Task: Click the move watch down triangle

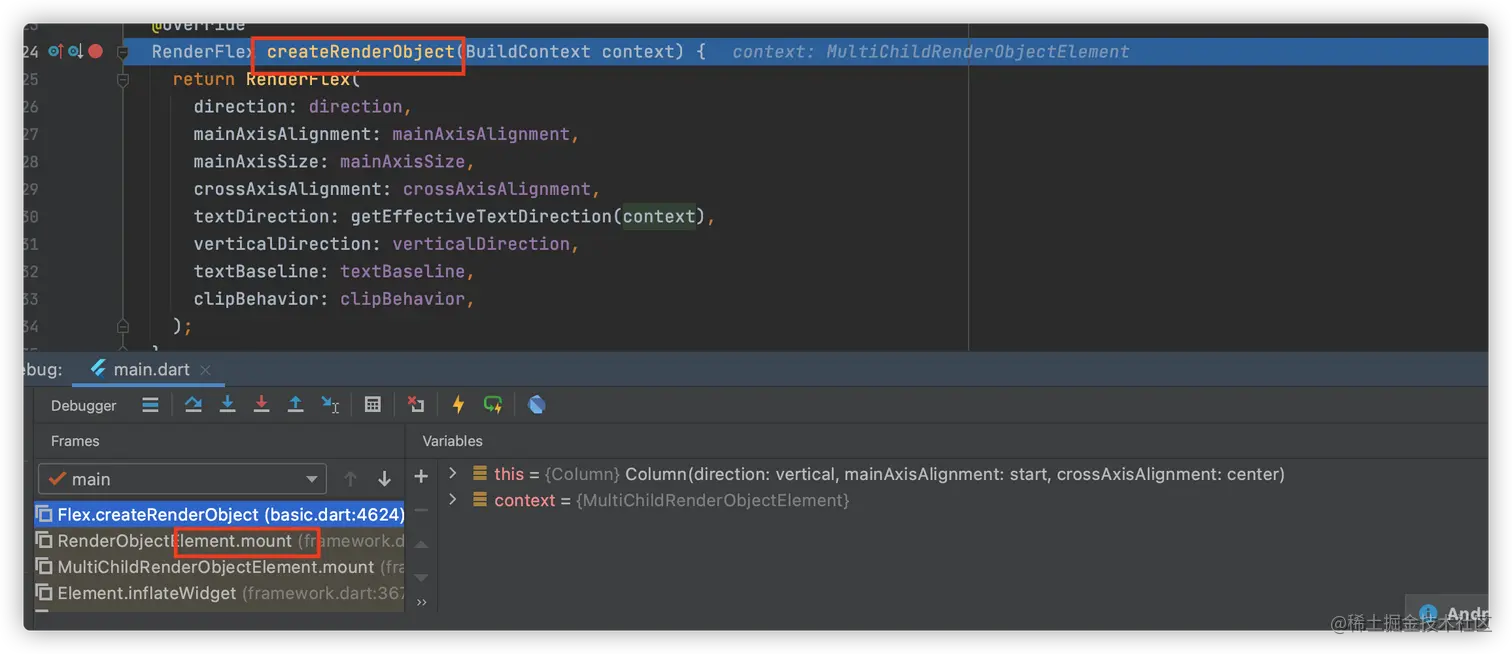Action: pyautogui.click(x=421, y=577)
